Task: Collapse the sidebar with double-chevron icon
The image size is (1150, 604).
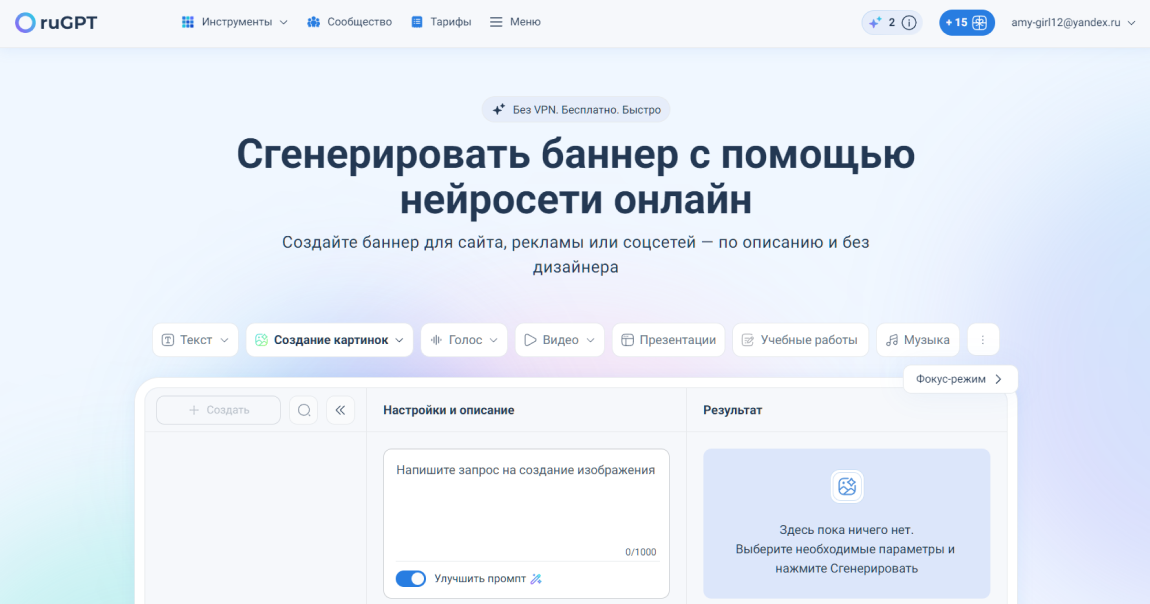Action: point(340,410)
